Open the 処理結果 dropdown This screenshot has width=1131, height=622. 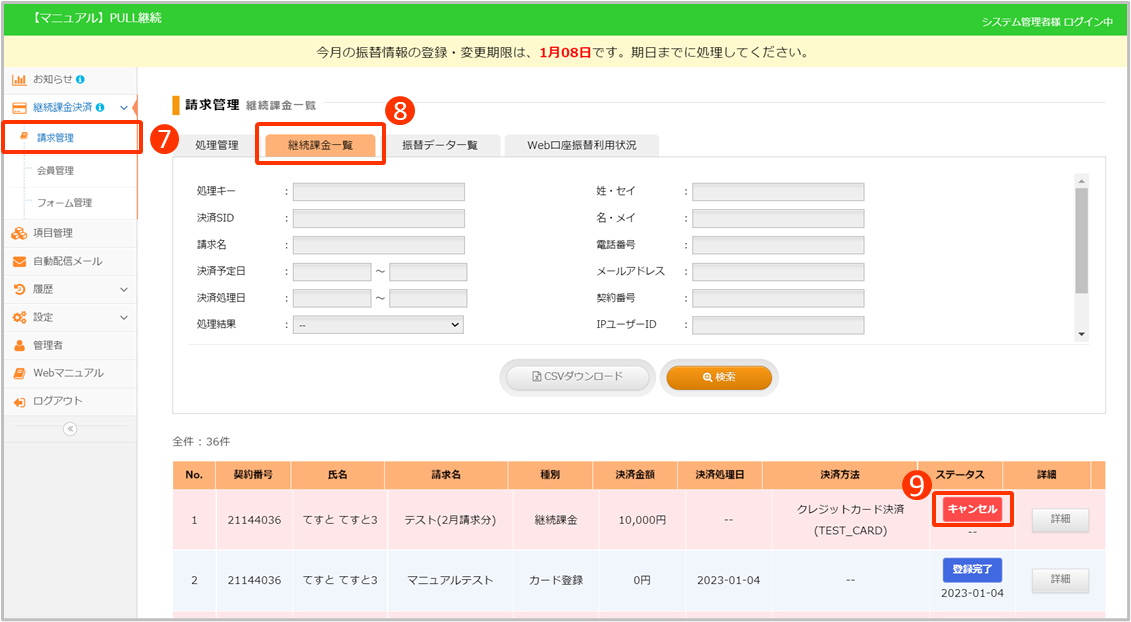(x=378, y=324)
